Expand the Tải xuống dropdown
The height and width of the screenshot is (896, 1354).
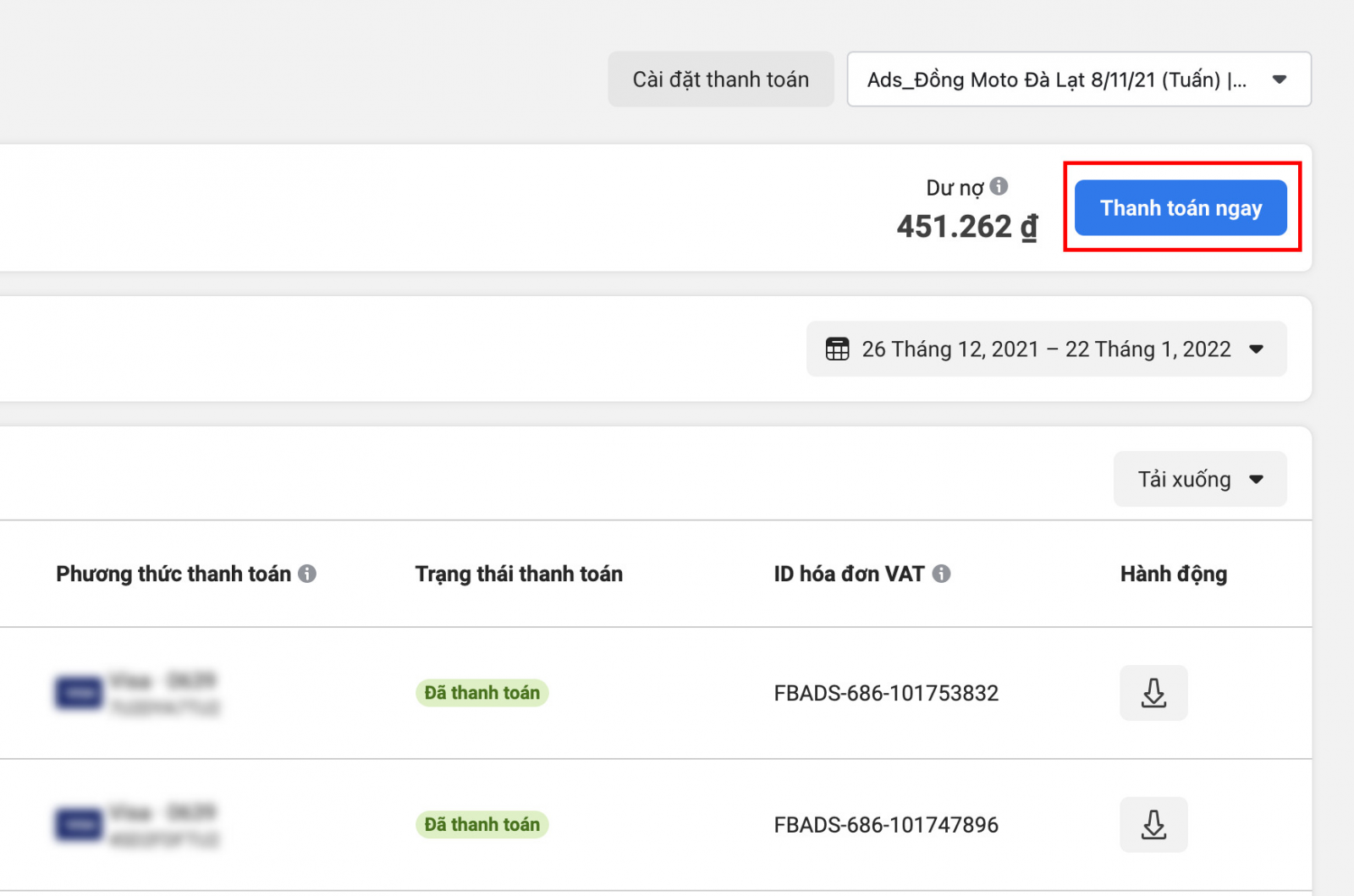point(1199,479)
